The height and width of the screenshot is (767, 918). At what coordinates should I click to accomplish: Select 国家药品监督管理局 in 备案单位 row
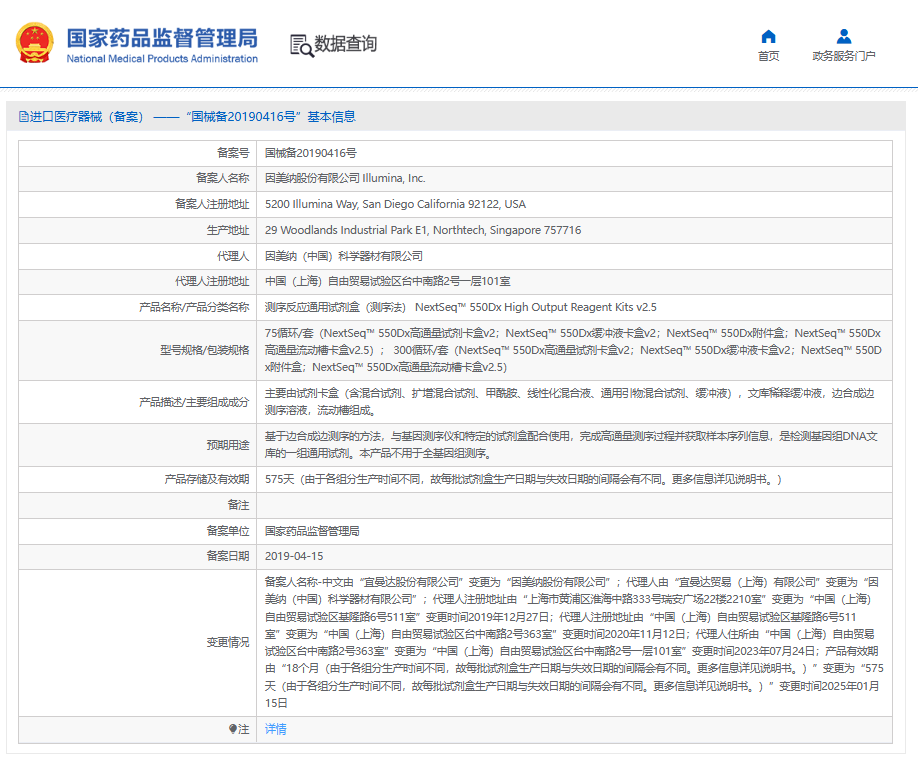(312, 531)
